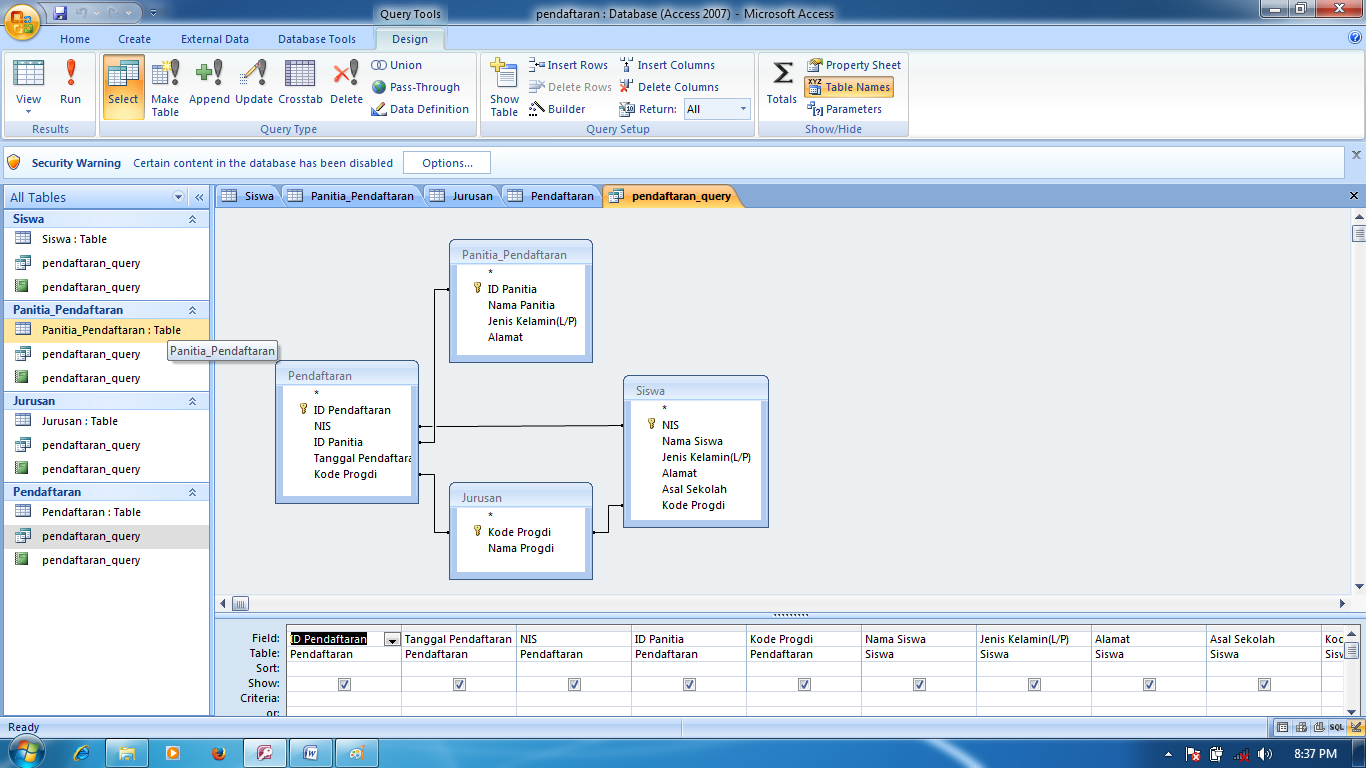Click the Security Warning Options button

447,163
